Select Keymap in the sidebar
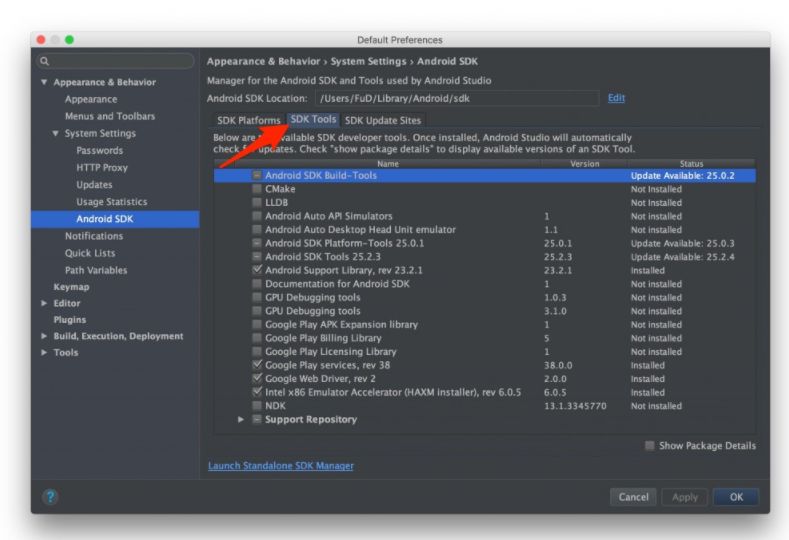Image resolution: width=789 pixels, height=540 pixels. tap(71, 286)
